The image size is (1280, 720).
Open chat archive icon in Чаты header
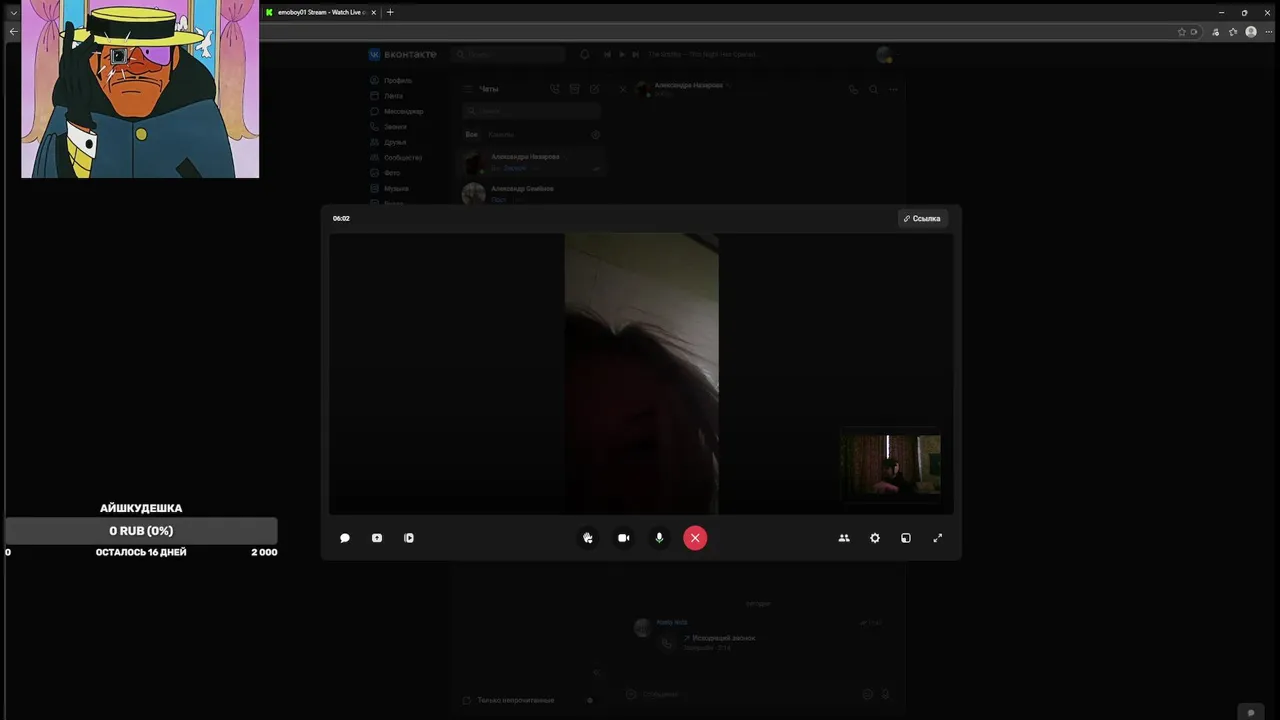pyautogui.click(x=575, y=89)
